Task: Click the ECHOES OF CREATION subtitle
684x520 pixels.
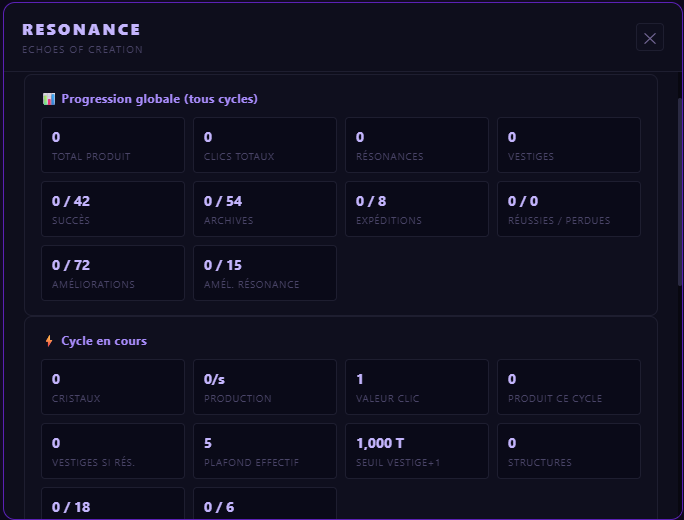Action: [82, 50]
